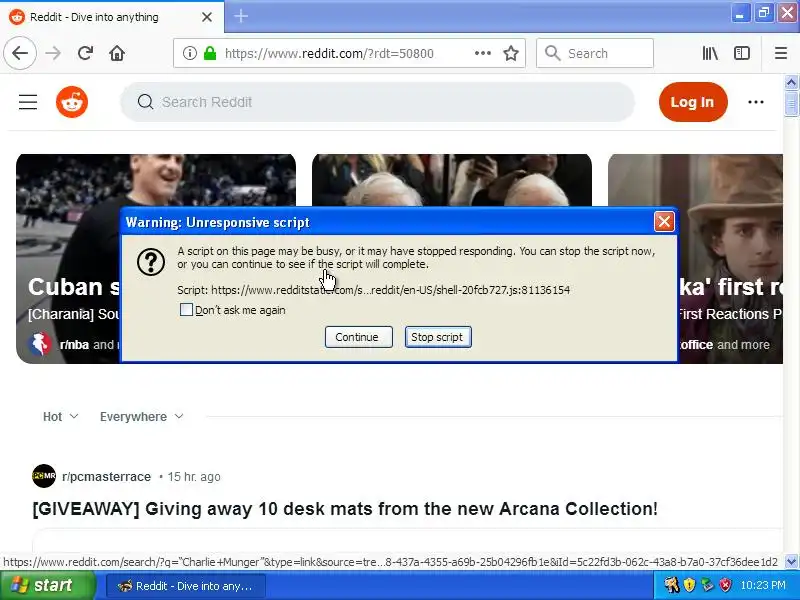The height and width of the screenshot is (600, 800).
Task: Click the '15 hr. ago' post timestamp
Action: click(194, 477)
